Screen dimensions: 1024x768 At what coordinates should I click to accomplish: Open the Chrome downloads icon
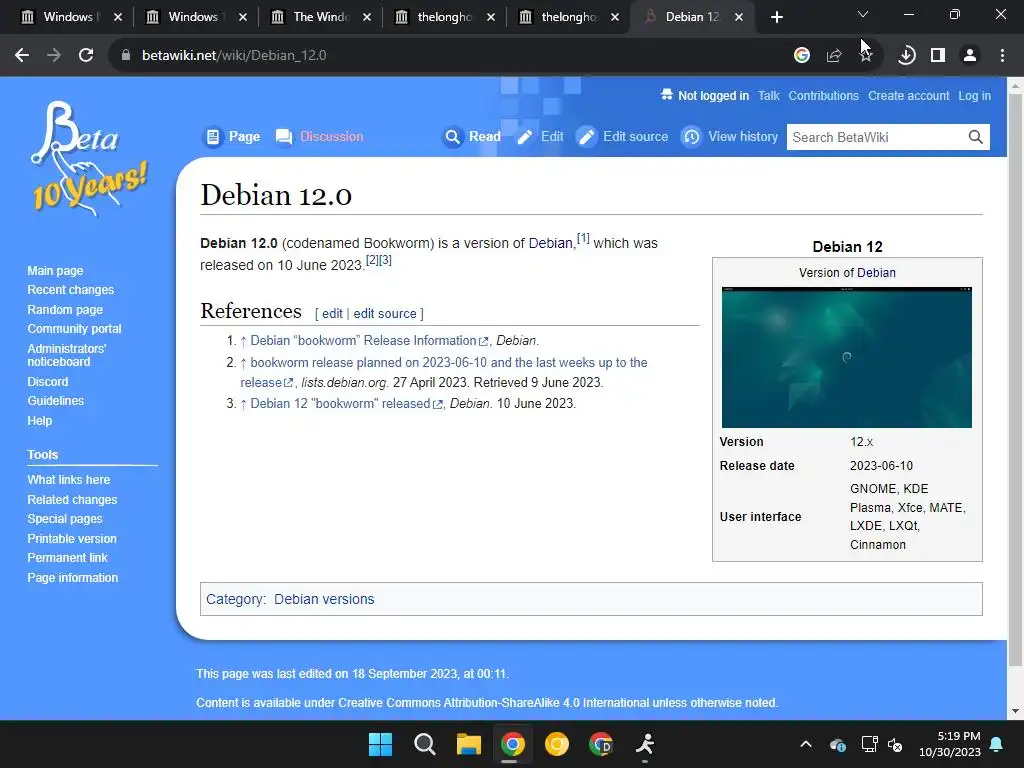(x=906, y=56)
